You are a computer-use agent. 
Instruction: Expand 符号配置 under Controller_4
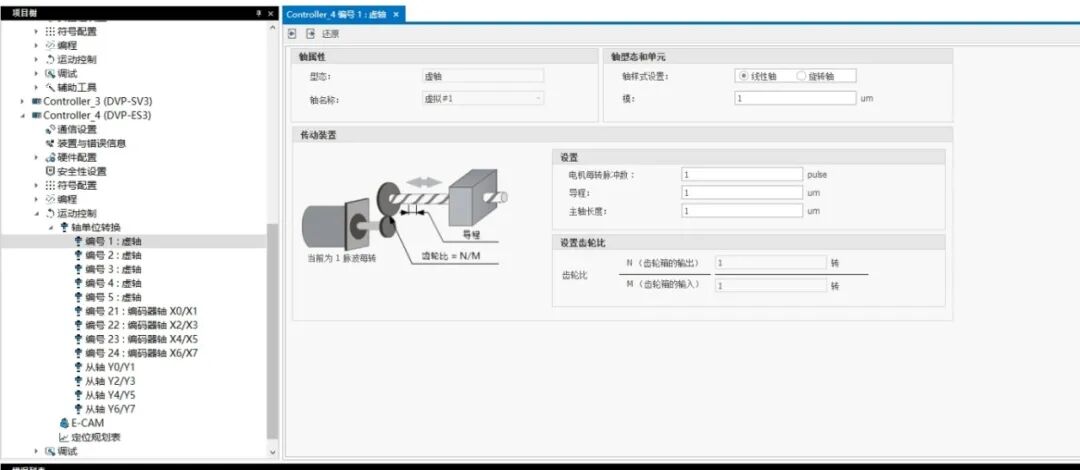coord(37,185)
